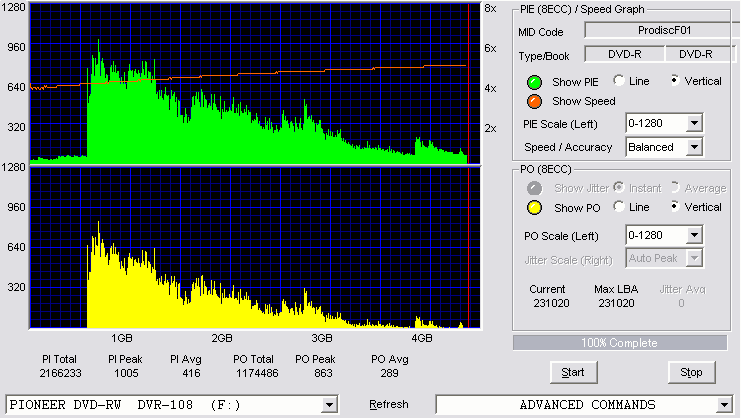741x418 pixels.
Task: Select Vertical mode for the PO graph
Action: (x=675, y=207)
